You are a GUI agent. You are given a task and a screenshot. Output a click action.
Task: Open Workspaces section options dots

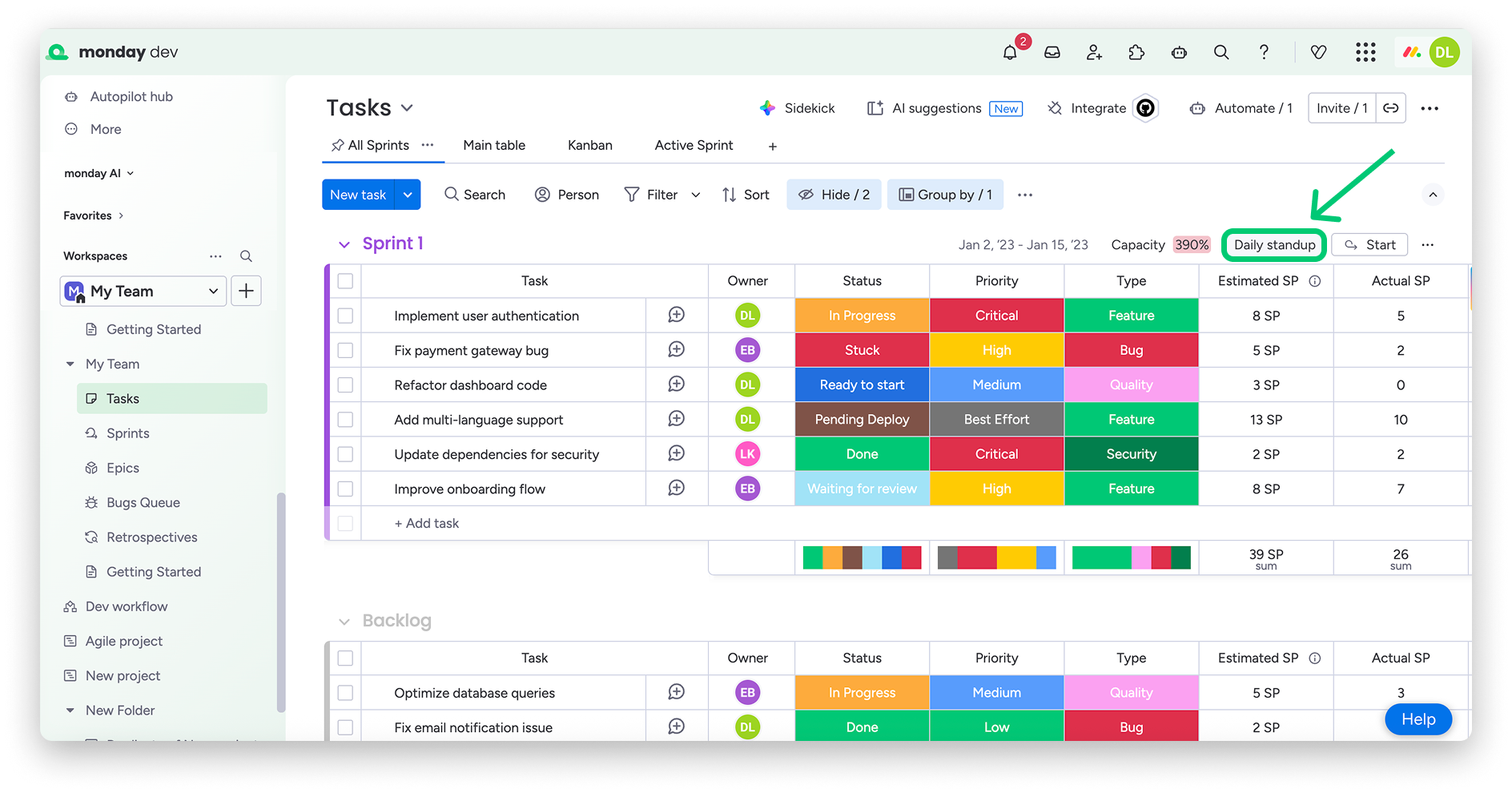215,256
